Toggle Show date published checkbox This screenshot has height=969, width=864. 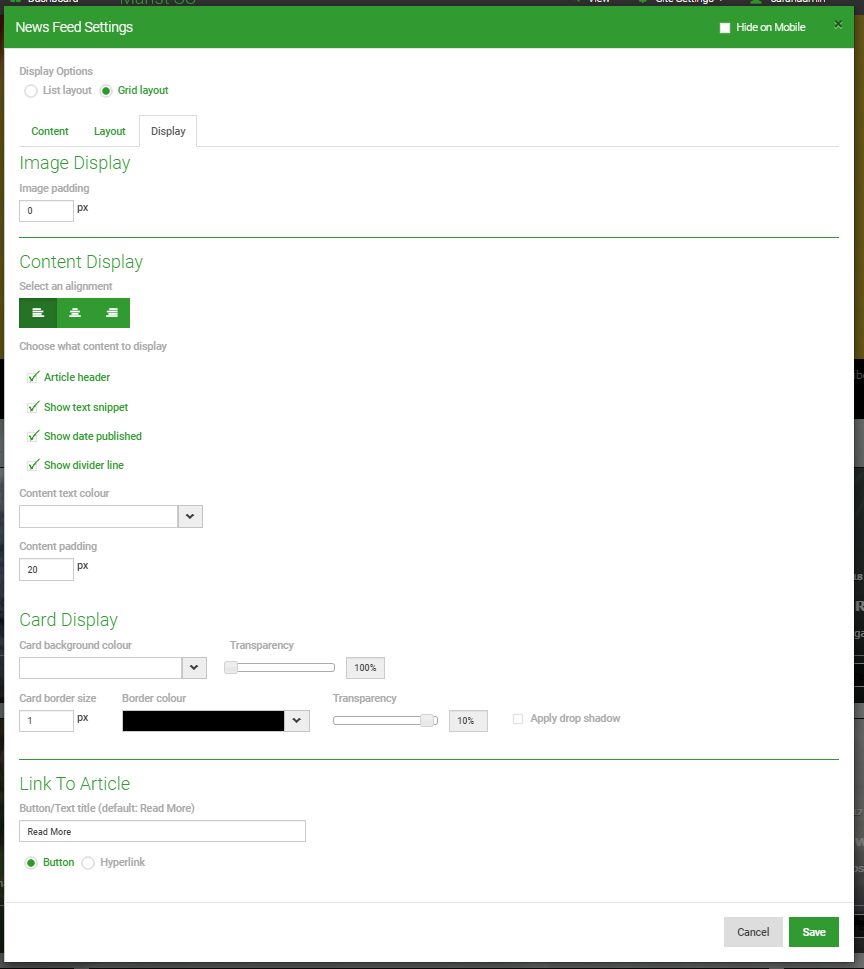click(33, 436)
